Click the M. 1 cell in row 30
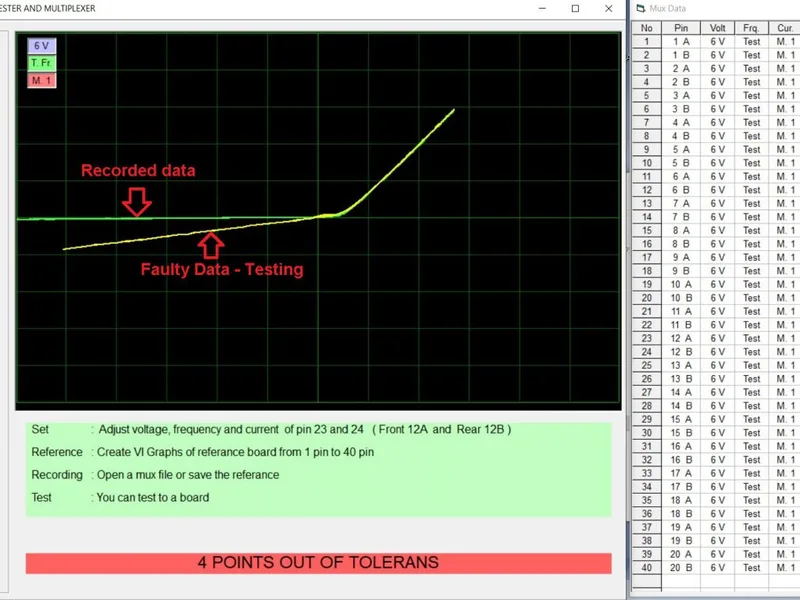Image resolution: width=800 pixels, height=600 pixels. (784, 433)
